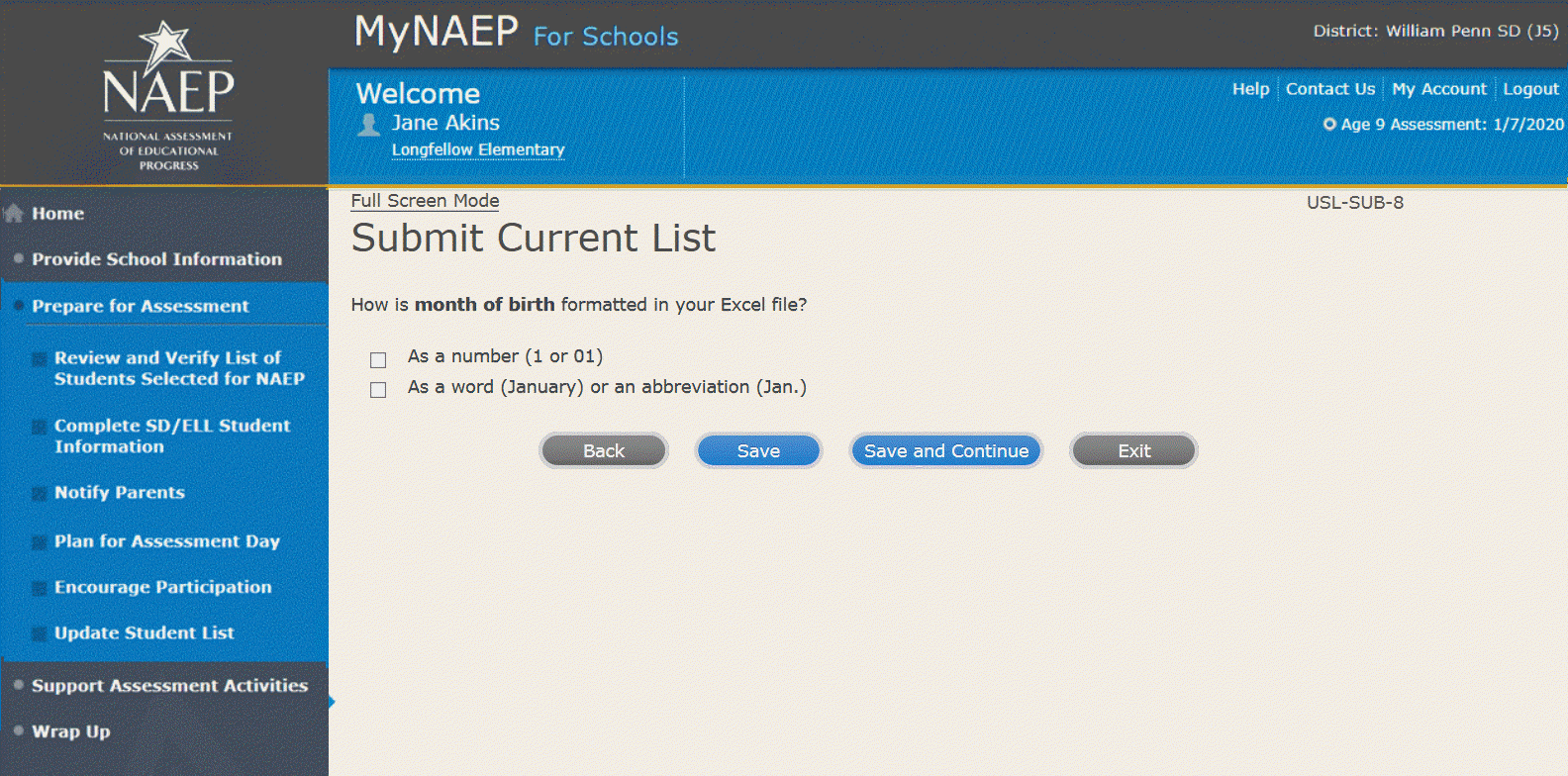Image resolution: width=1568 pixels, height=776 pixels.
Task: Click the Age 9 Assessment circle icon
Action: point(1329,125)
